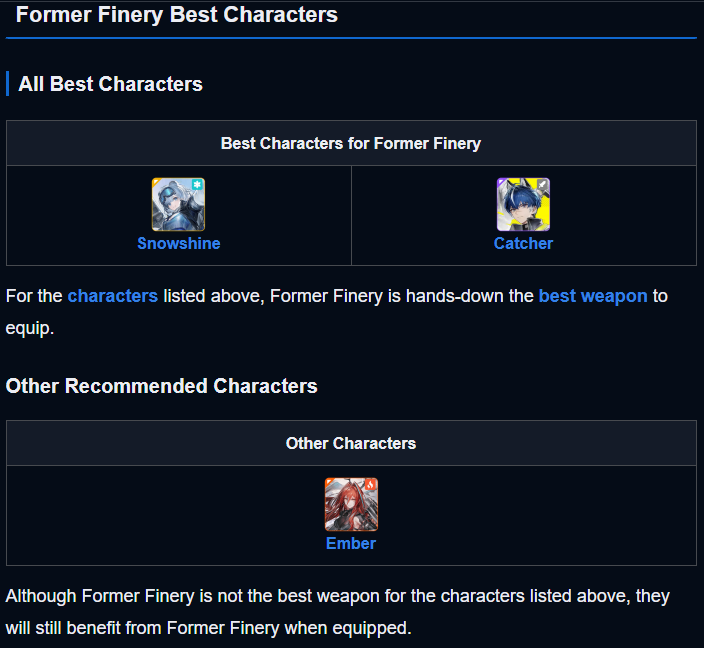
Task: Click the orange rarity corner on Ember
Action: 329,481
